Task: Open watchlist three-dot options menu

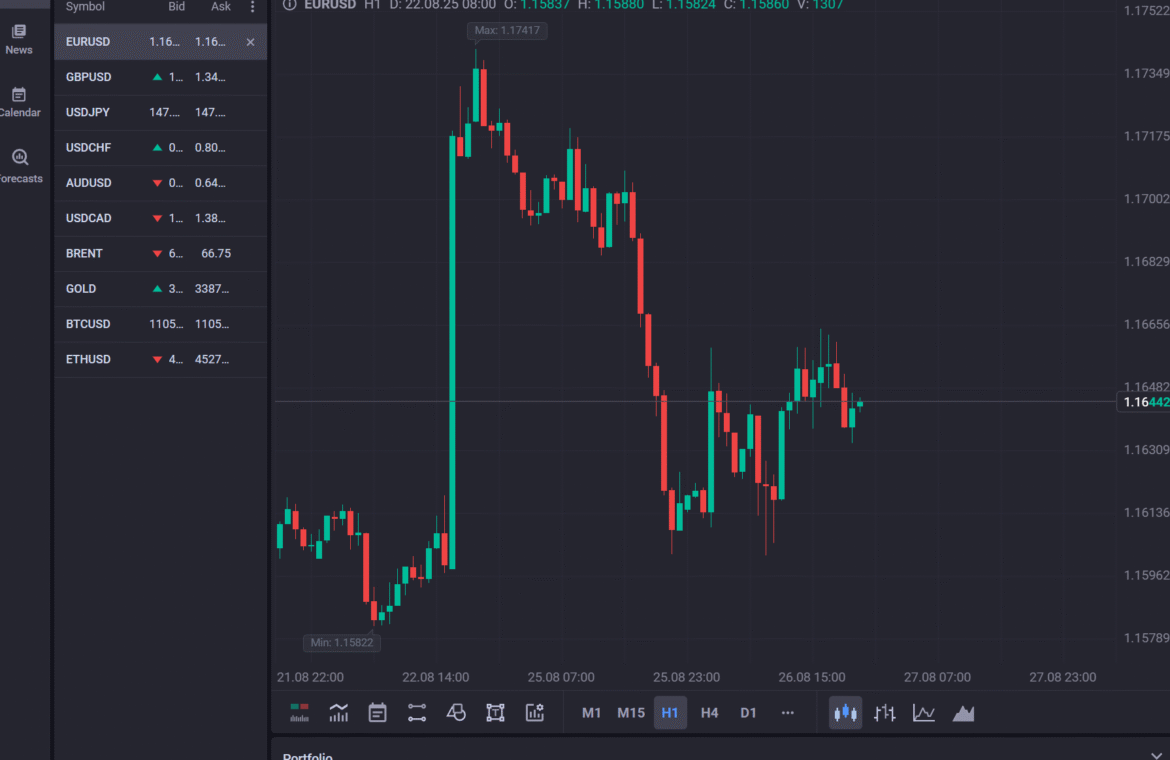Action: tap(252, 7)
